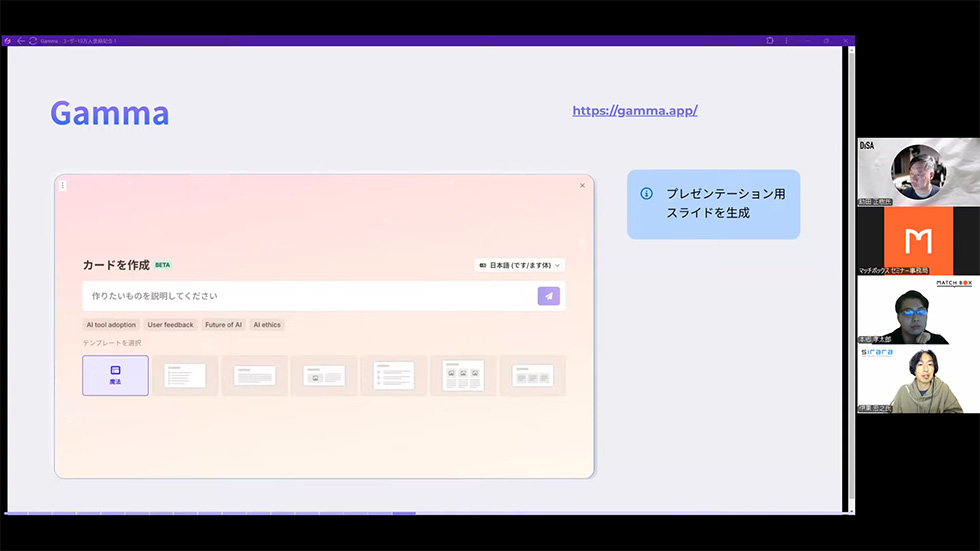Click the カードを作成 title text
980x551 pixels.
click(116, 265)
